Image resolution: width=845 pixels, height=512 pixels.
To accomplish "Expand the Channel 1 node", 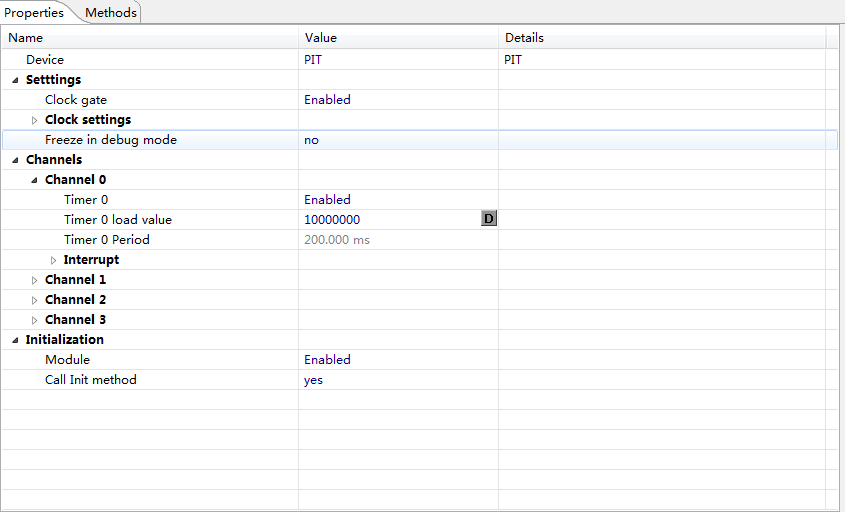I will [x=34, y=280].
